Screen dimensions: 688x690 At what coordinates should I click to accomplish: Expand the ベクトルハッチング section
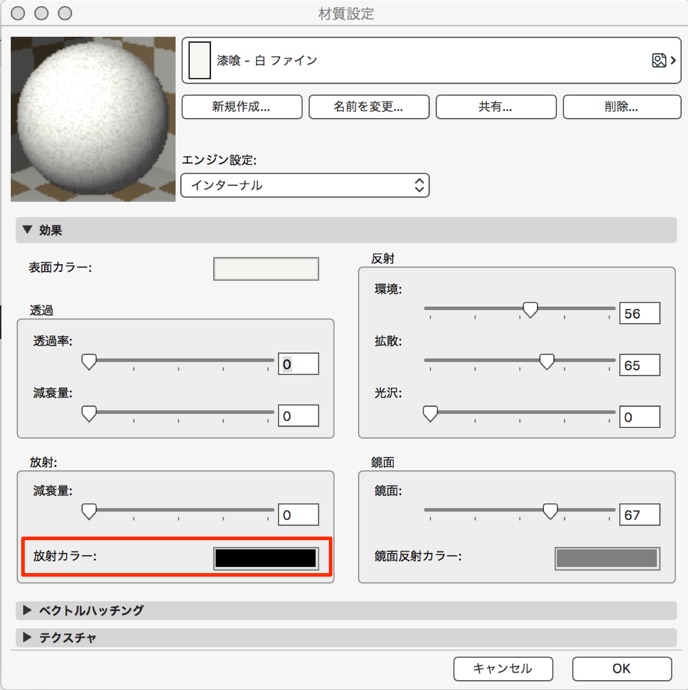click(x=27, y=610)
